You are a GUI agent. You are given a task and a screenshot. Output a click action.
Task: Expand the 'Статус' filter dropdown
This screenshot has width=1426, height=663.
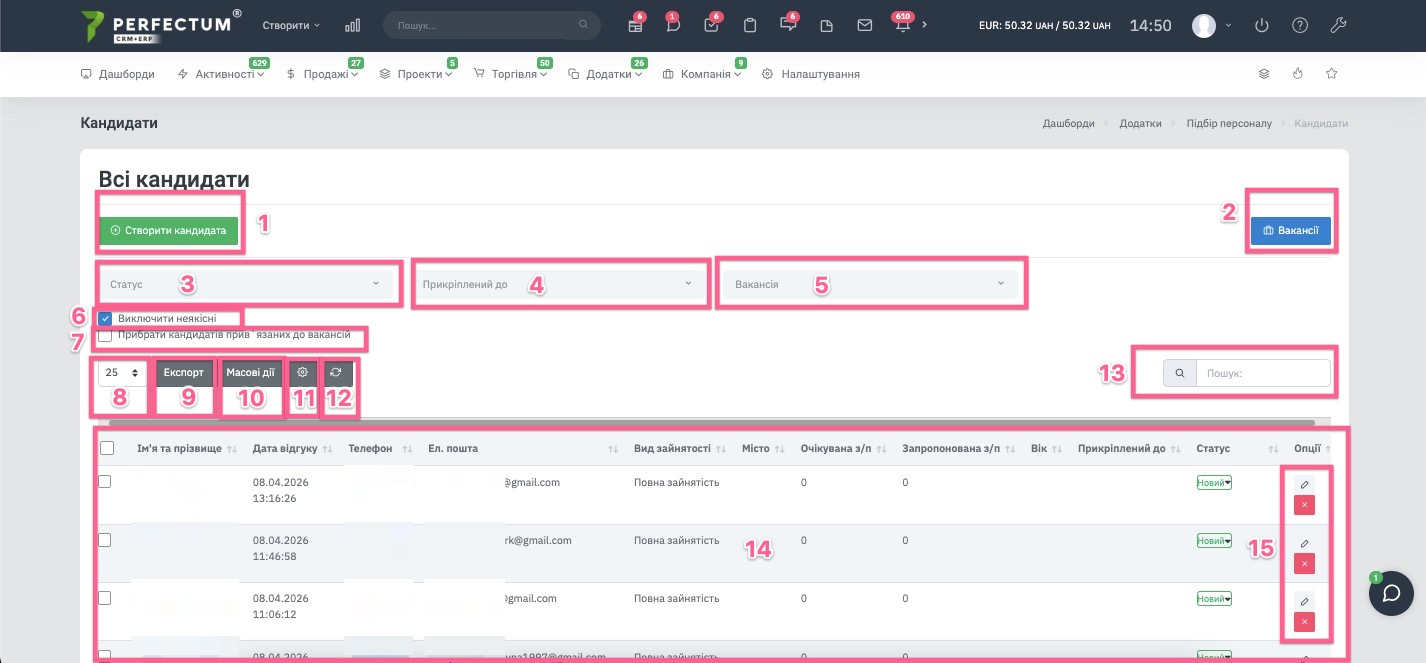[x=245, y=284]
